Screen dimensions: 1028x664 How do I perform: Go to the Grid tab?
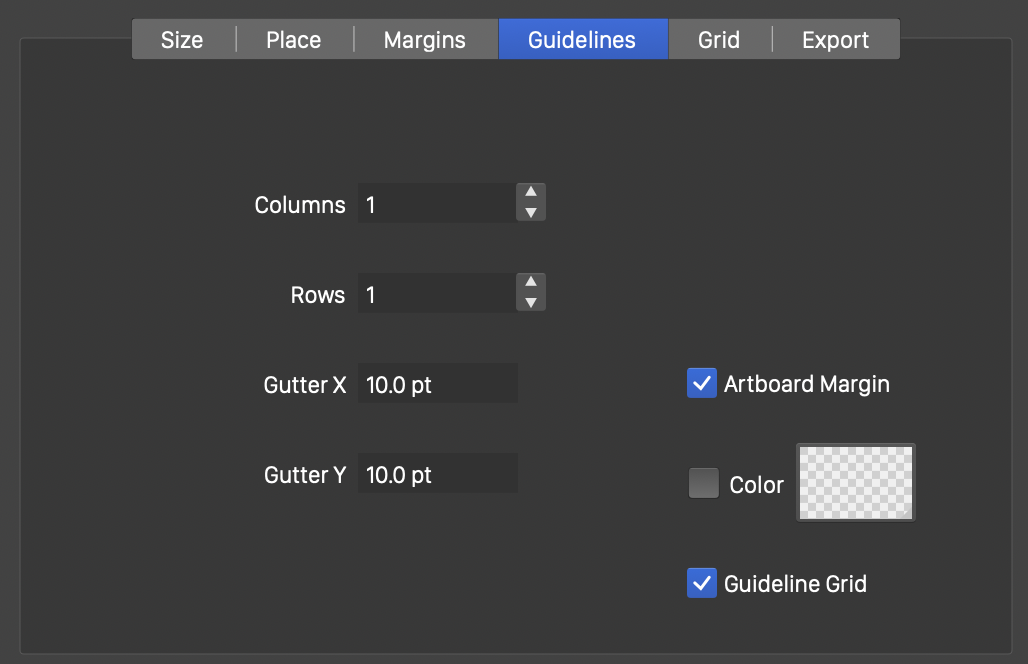719,40
